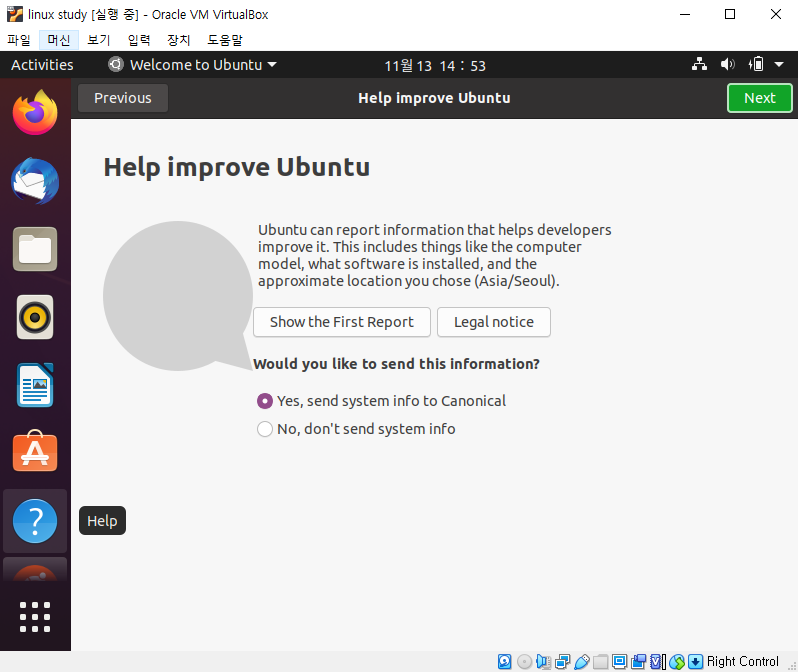Open Firefox from the dock
This screenshot has height=672, width=798.
coord(35,113)
